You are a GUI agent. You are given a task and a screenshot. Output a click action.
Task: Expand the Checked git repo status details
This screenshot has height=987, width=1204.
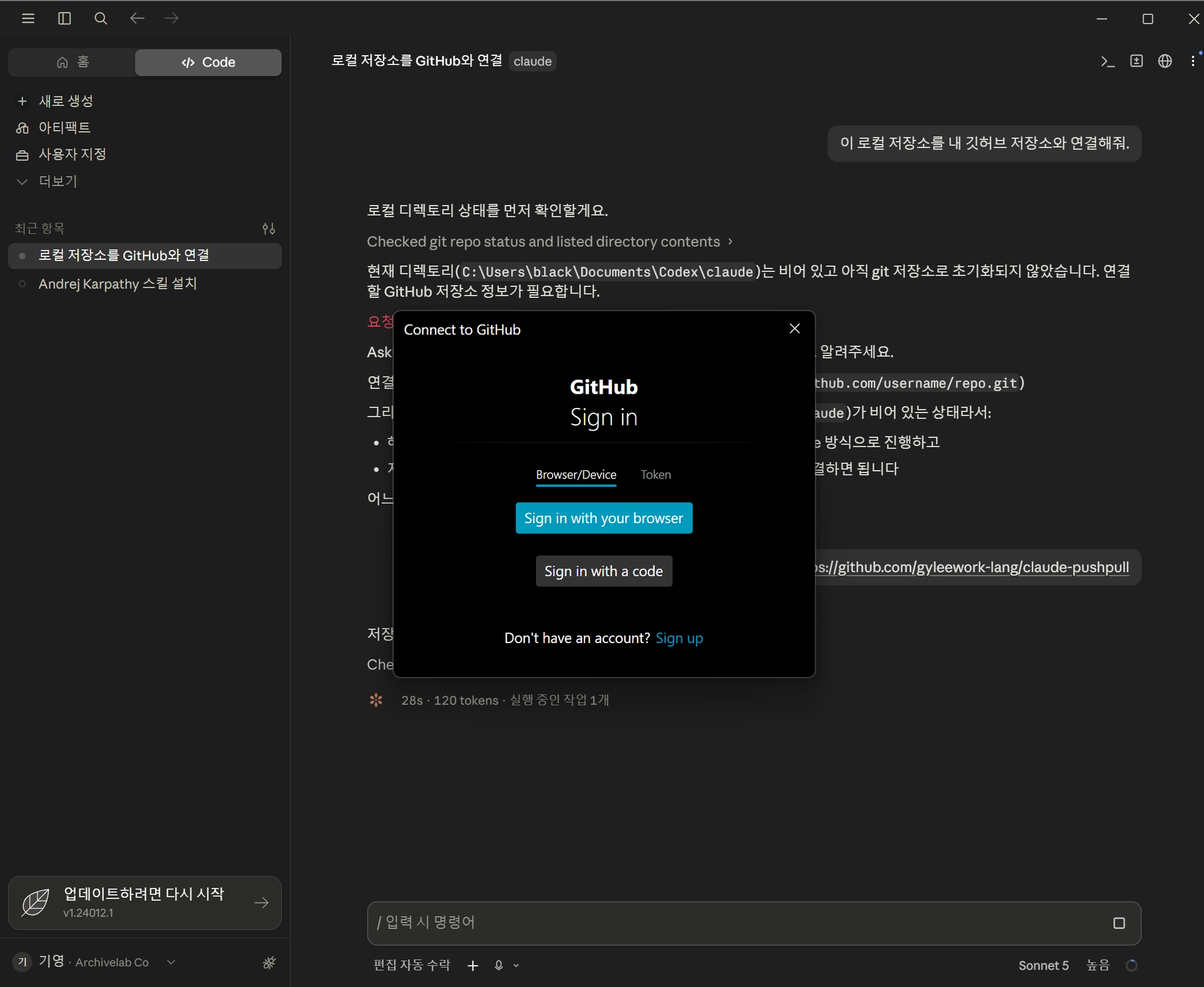pyautogui.click(x=550, y=242)
